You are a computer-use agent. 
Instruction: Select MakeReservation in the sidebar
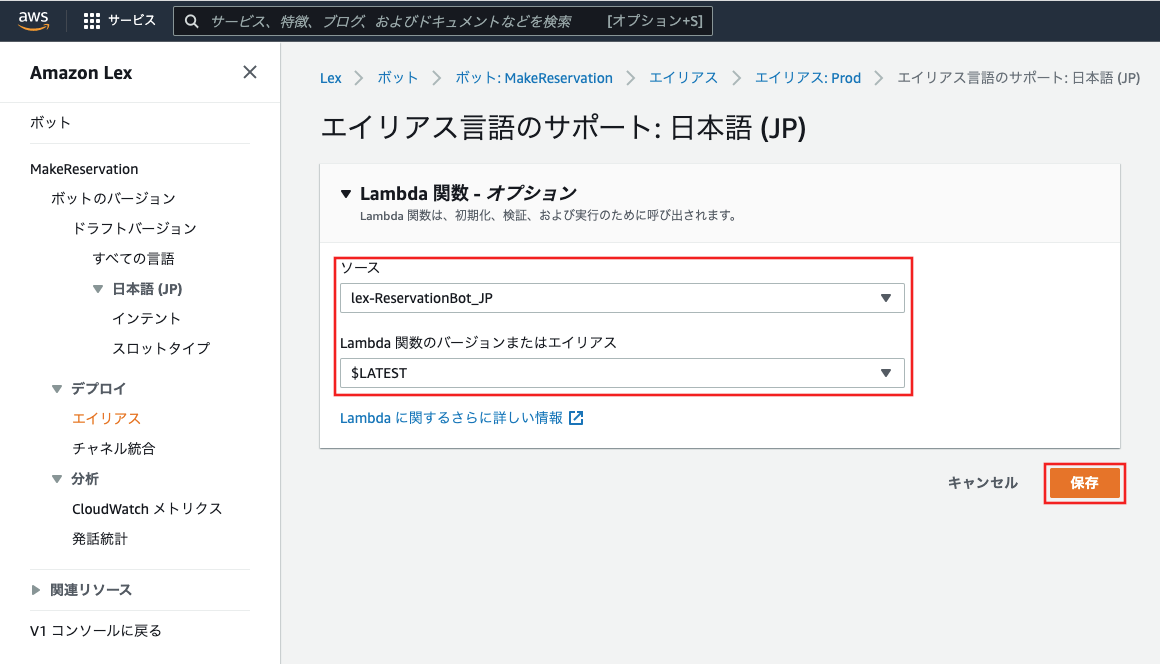pos(84,169)
